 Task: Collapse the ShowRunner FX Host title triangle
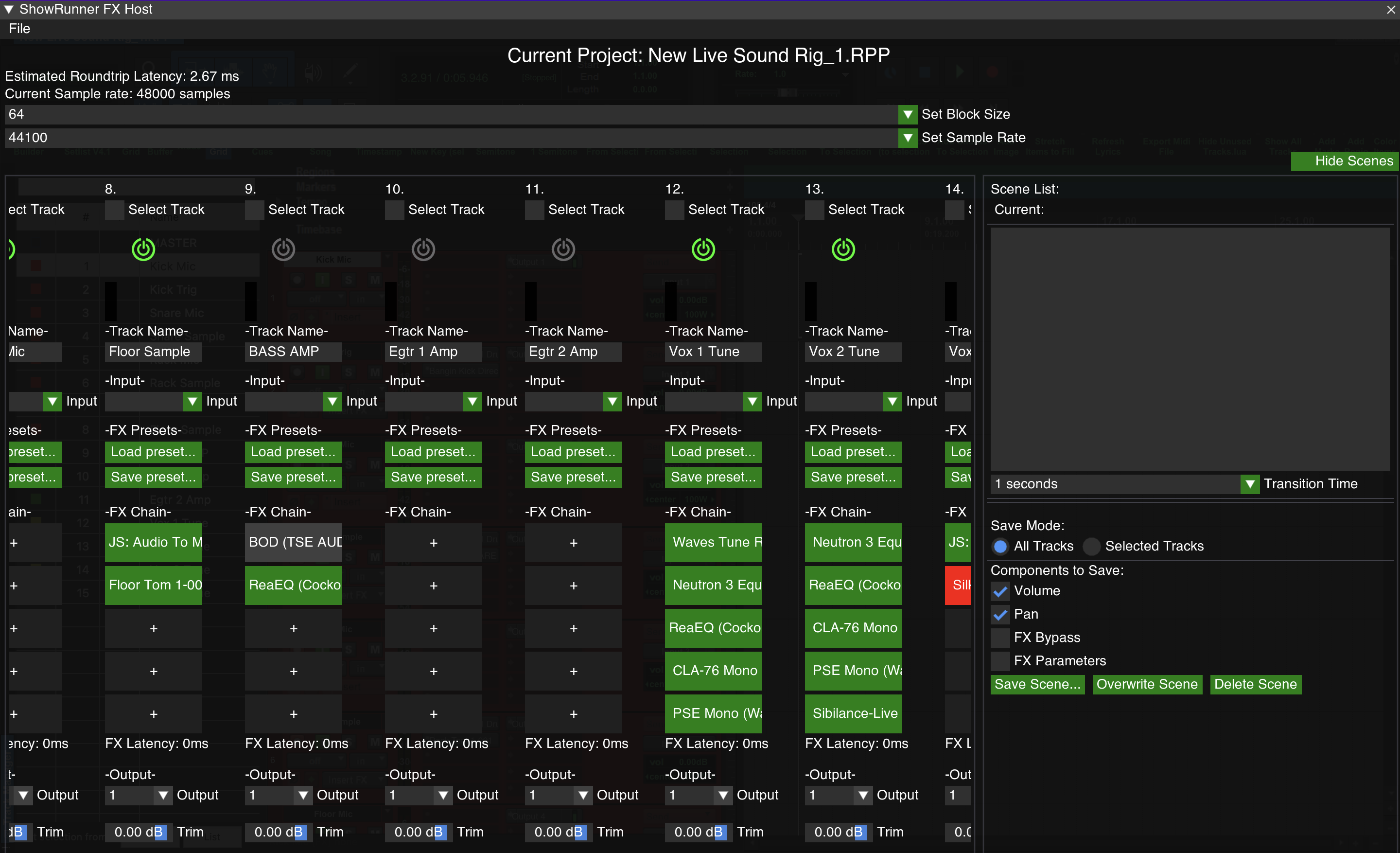[x=9, y=9]
